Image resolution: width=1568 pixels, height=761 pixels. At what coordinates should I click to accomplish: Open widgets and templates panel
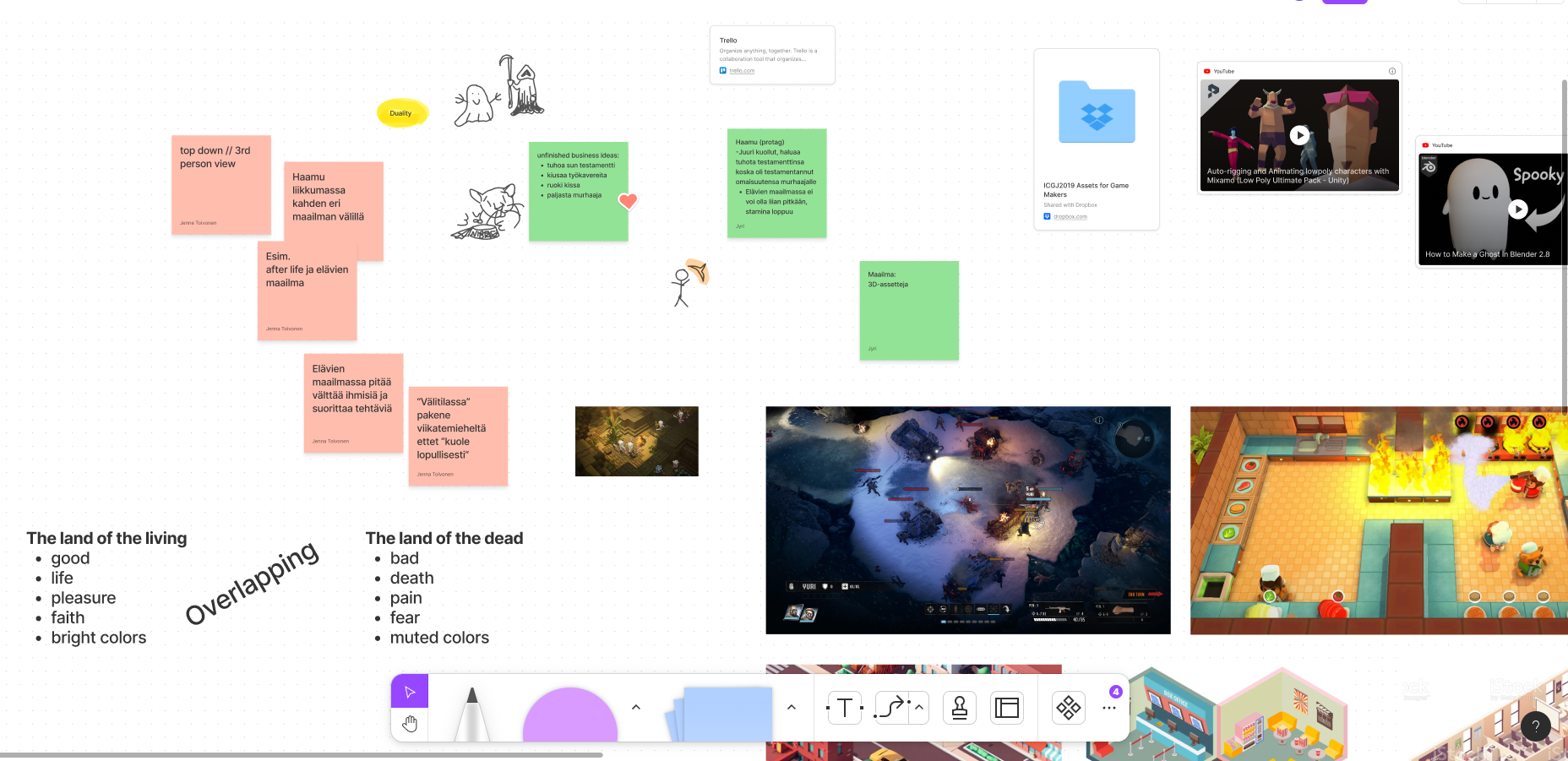point(1069,708)
